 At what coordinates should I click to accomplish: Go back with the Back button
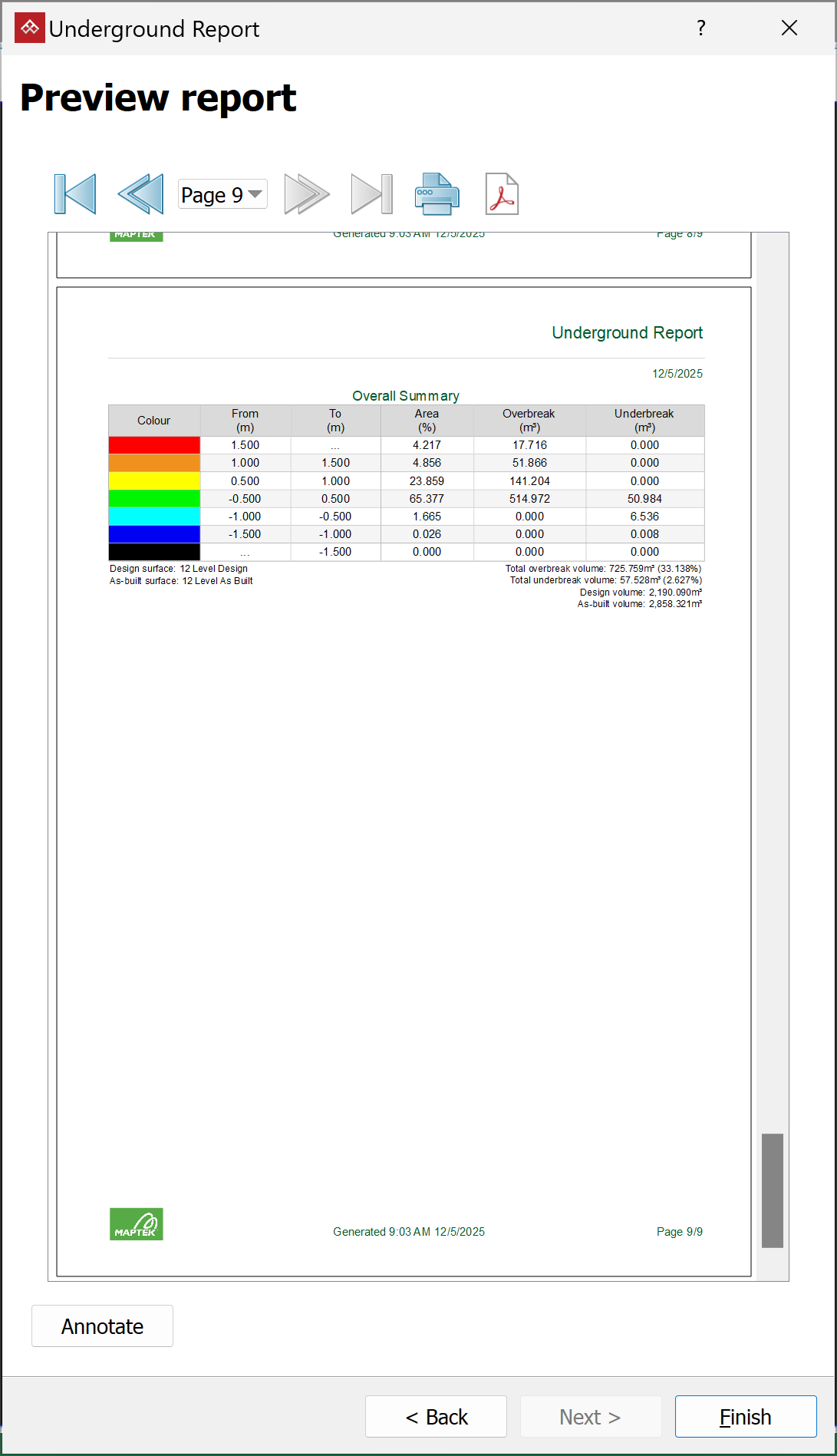click(436, 1417)
